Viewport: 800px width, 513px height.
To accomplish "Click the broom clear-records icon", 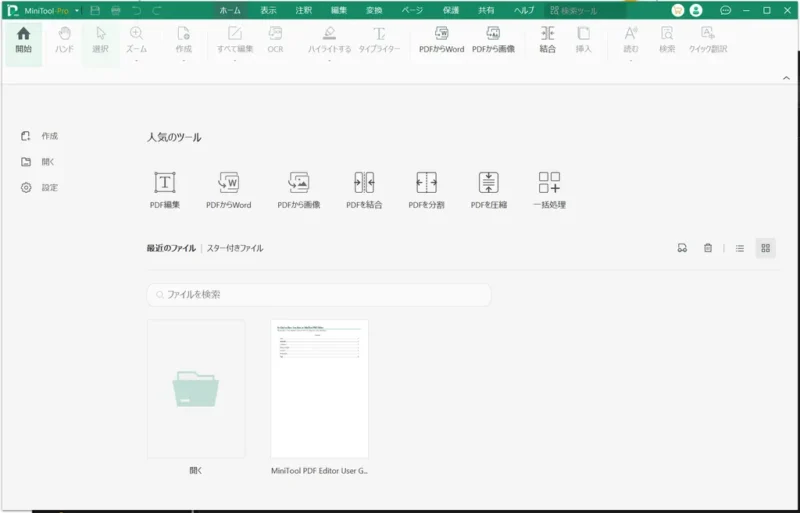I will coord(682,248).
